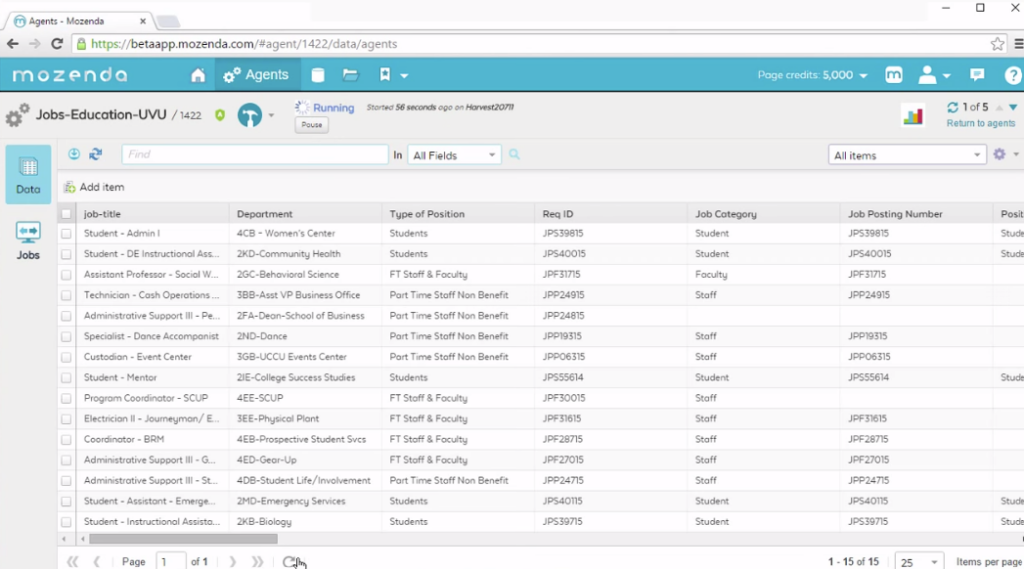The height and width of the screenshot is (569, 1024).
Task: Click the green shield status icon
Action: 220,115
